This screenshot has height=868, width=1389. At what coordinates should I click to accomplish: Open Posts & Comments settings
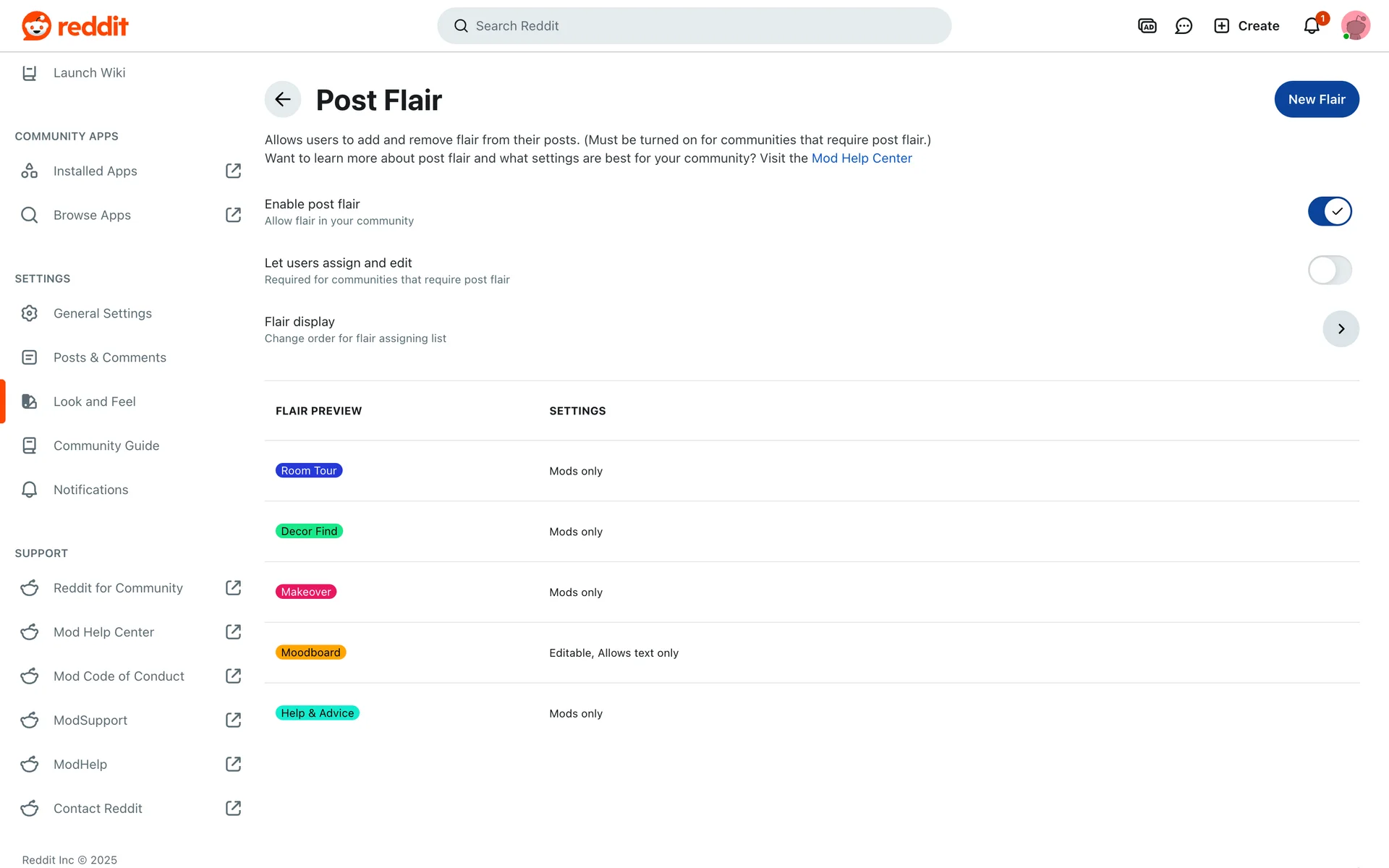(109, 357)
